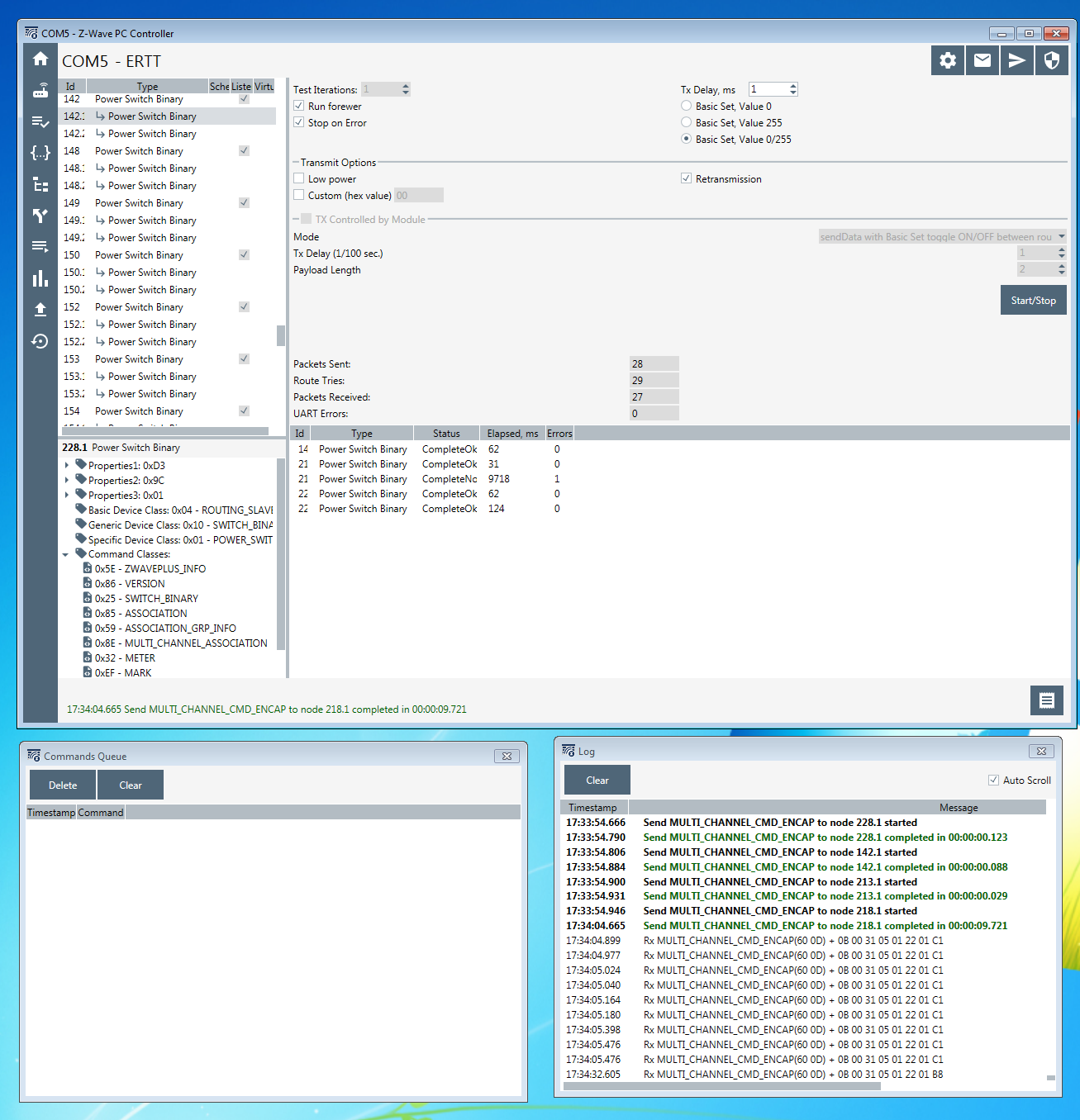Click the paper plane send icon

tap(1016, 60)
